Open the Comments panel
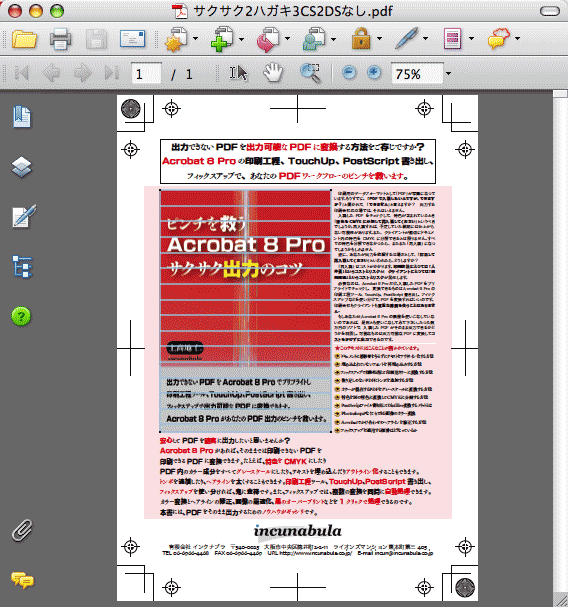This screenshot has width=568, height=607. point(22,580)
